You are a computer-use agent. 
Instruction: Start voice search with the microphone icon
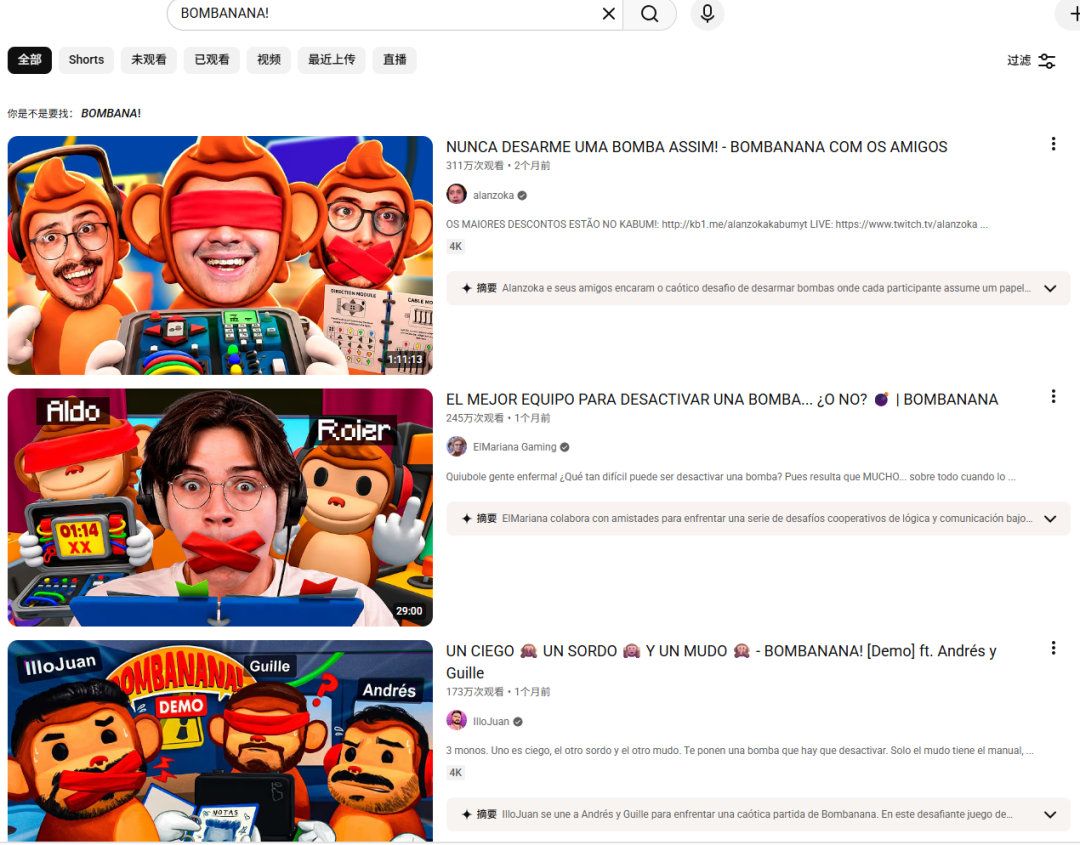(x=707, y=14)
